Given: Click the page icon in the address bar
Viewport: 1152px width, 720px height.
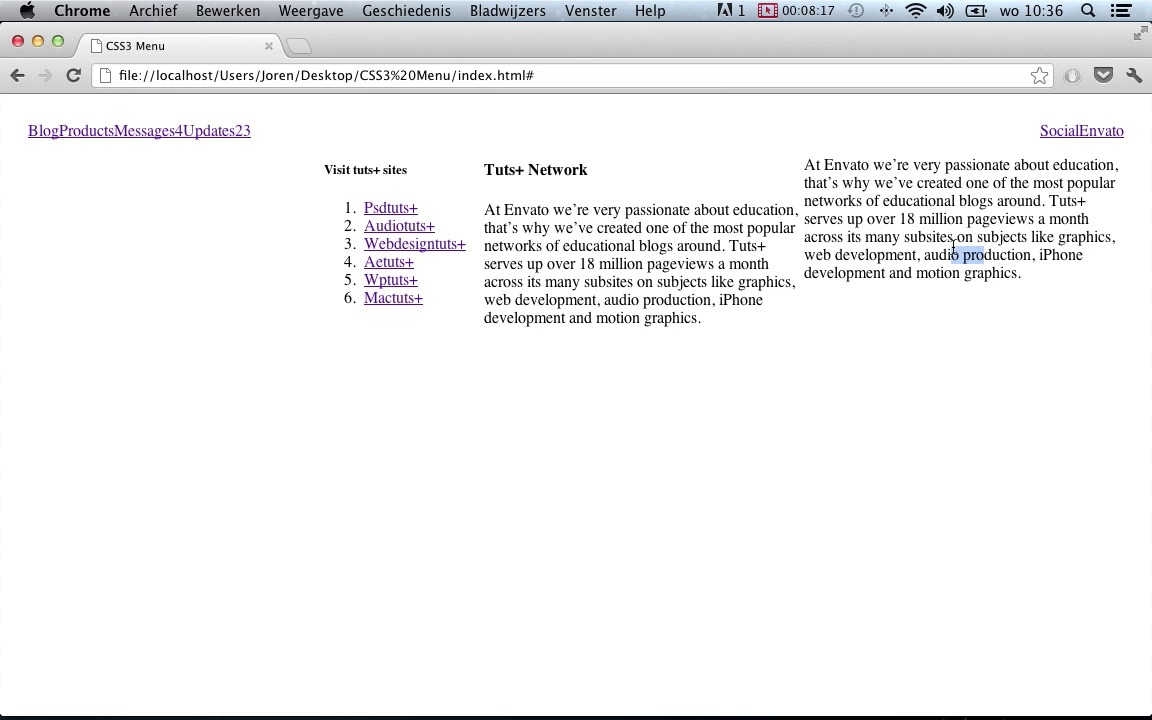Looking at the screenshot, I should 105,75.
